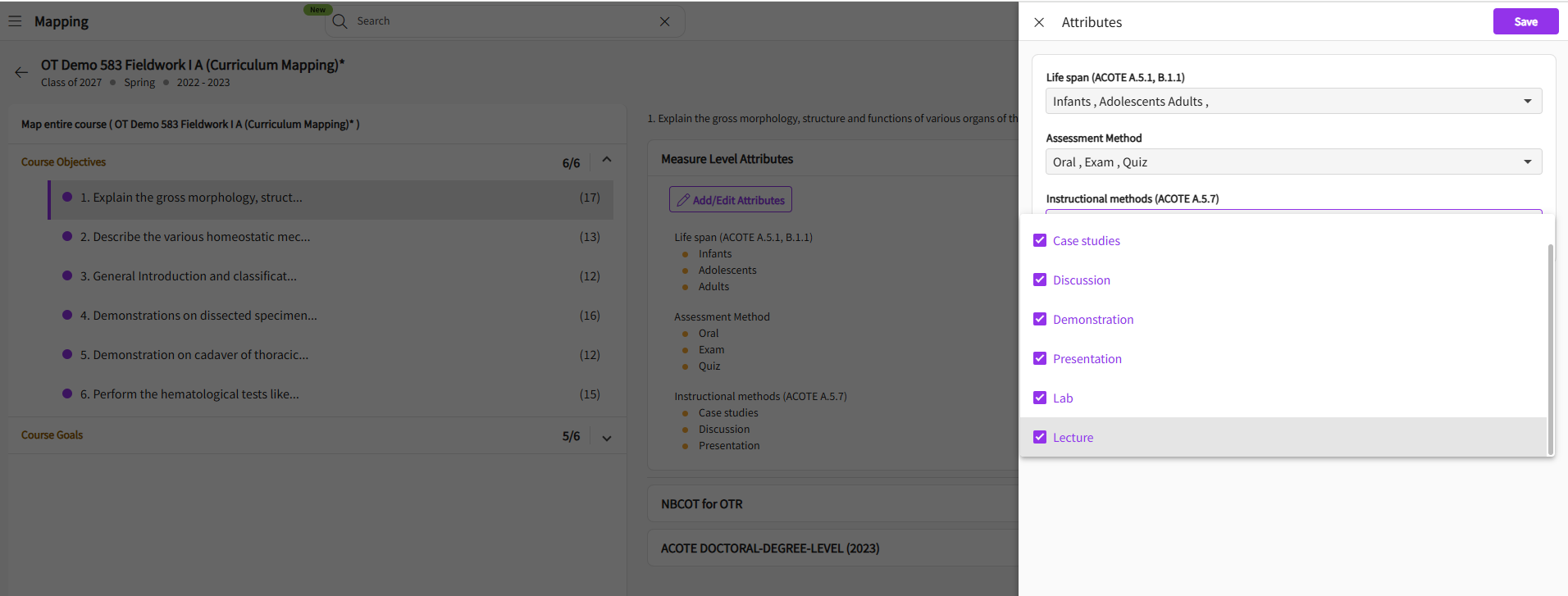Deselect the Lab checkbox

point(1040,398)
